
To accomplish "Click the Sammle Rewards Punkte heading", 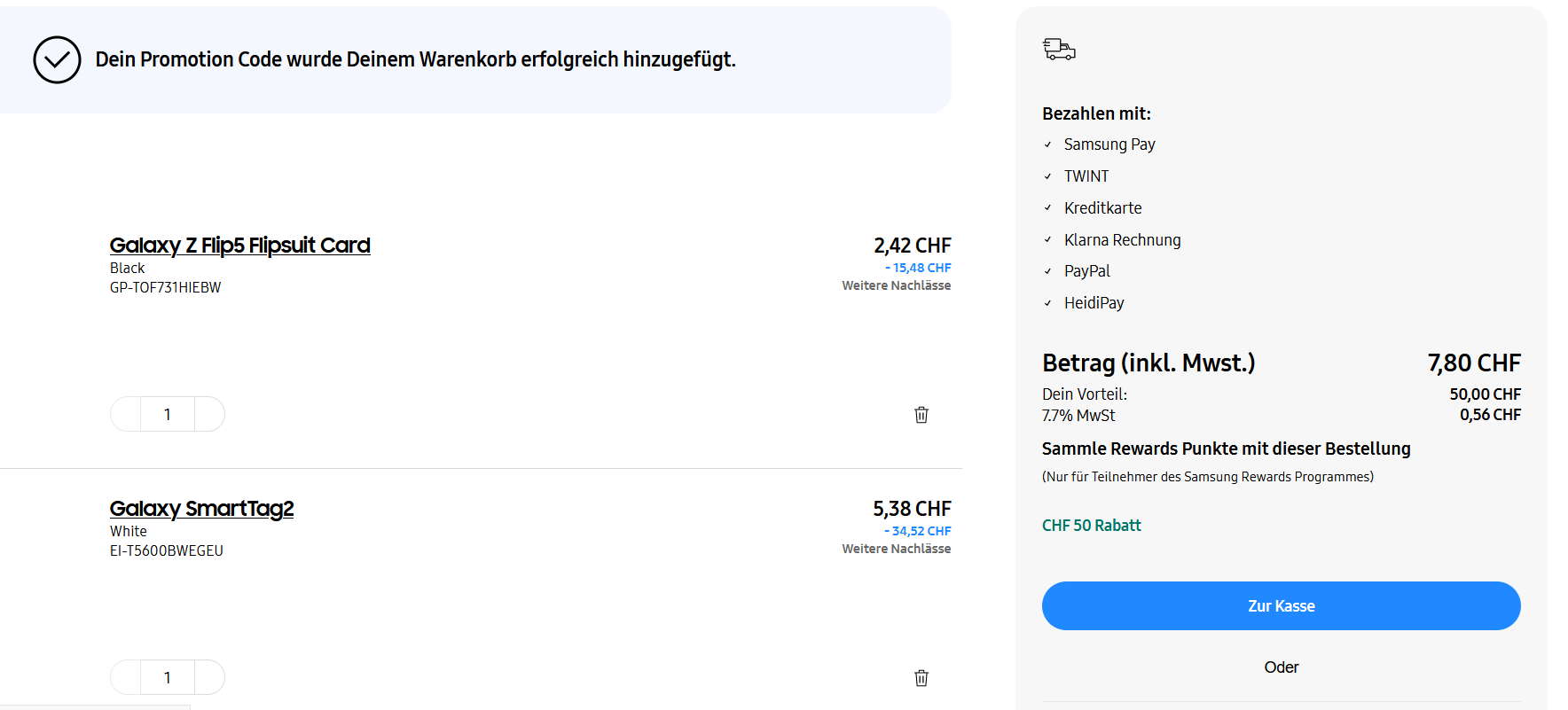I will [1226, 449].
